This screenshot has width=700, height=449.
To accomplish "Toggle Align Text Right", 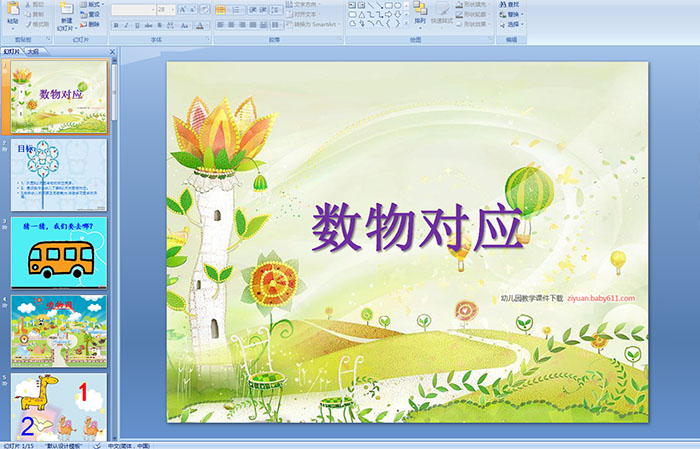I will click(x=242, y=25).
